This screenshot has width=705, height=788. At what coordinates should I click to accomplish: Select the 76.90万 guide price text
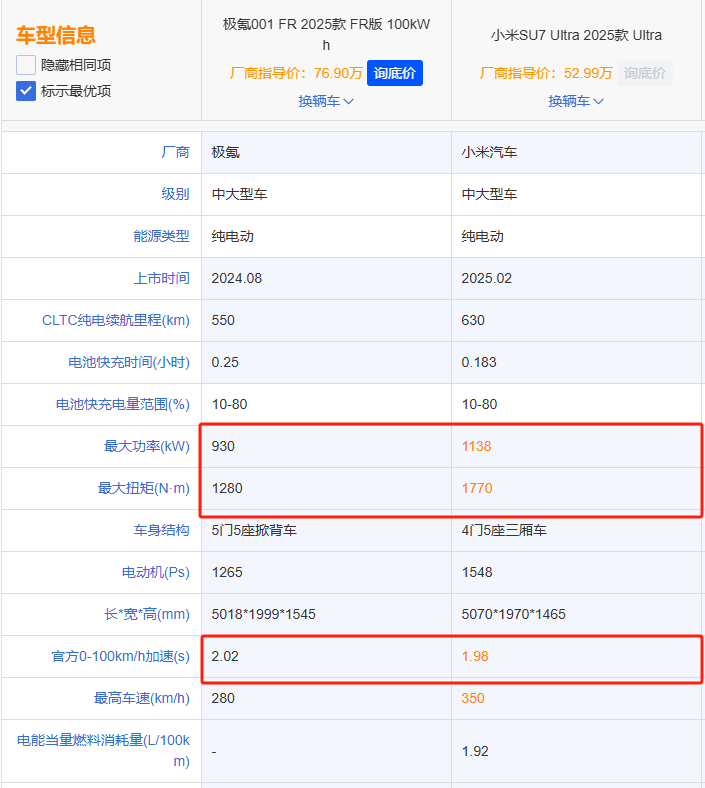338,73
